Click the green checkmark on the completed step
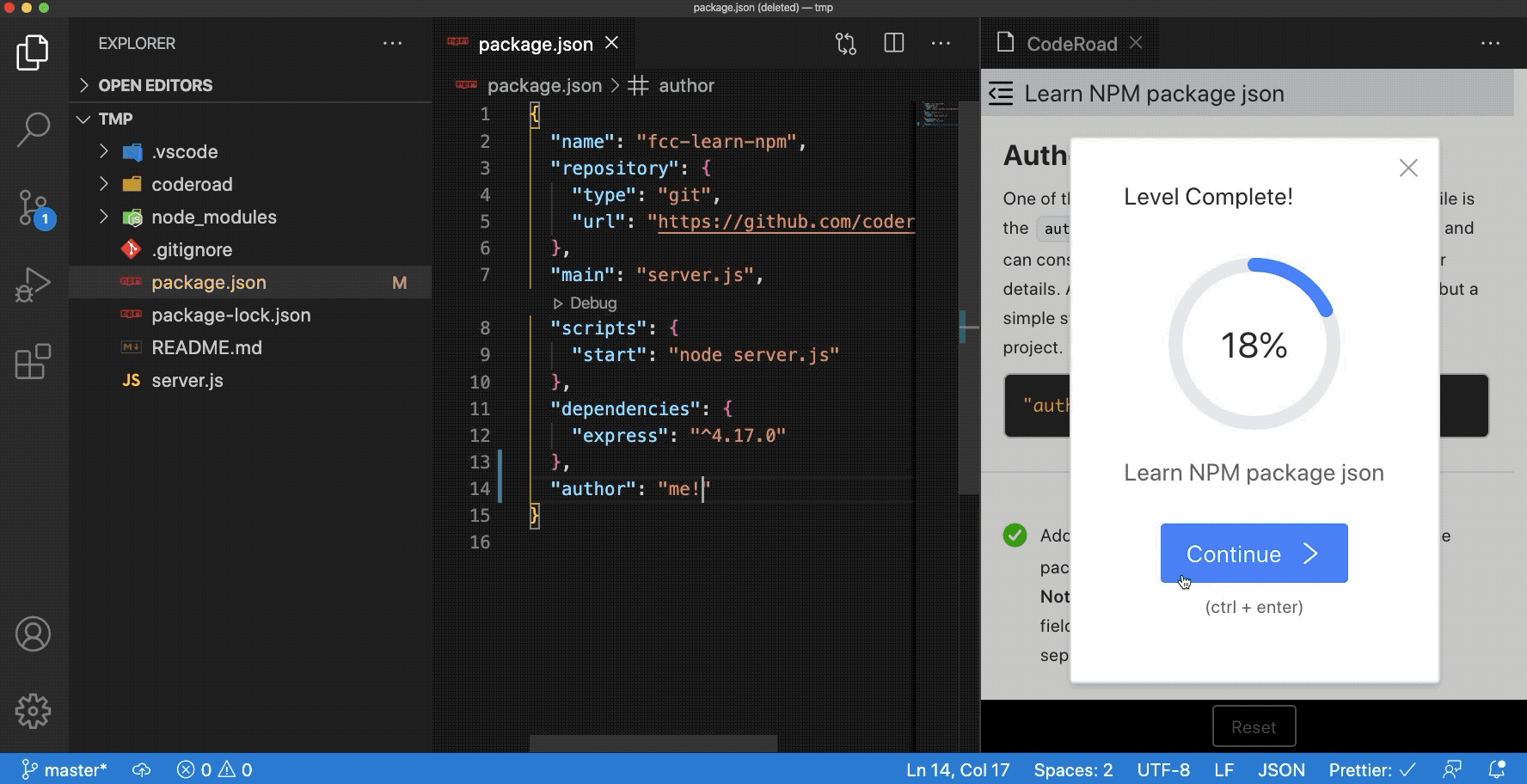Image resolution: width=1527 pixels, height=784 pixels. tap(1015, 535)
